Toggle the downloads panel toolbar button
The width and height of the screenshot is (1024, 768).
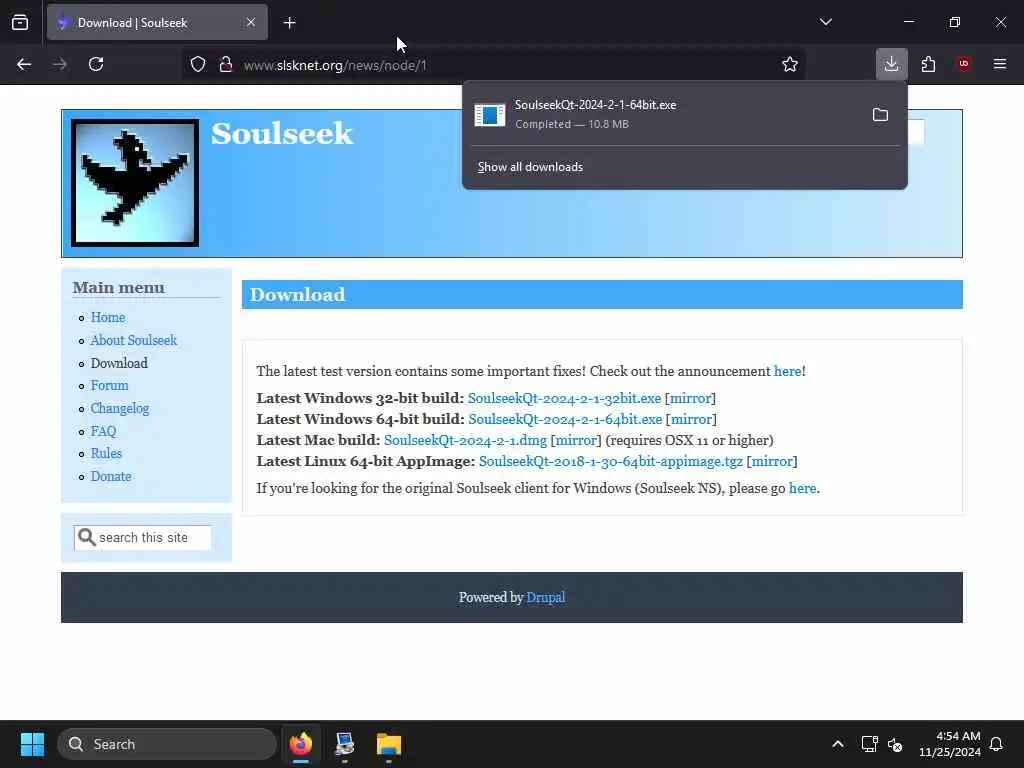point(891,64)
